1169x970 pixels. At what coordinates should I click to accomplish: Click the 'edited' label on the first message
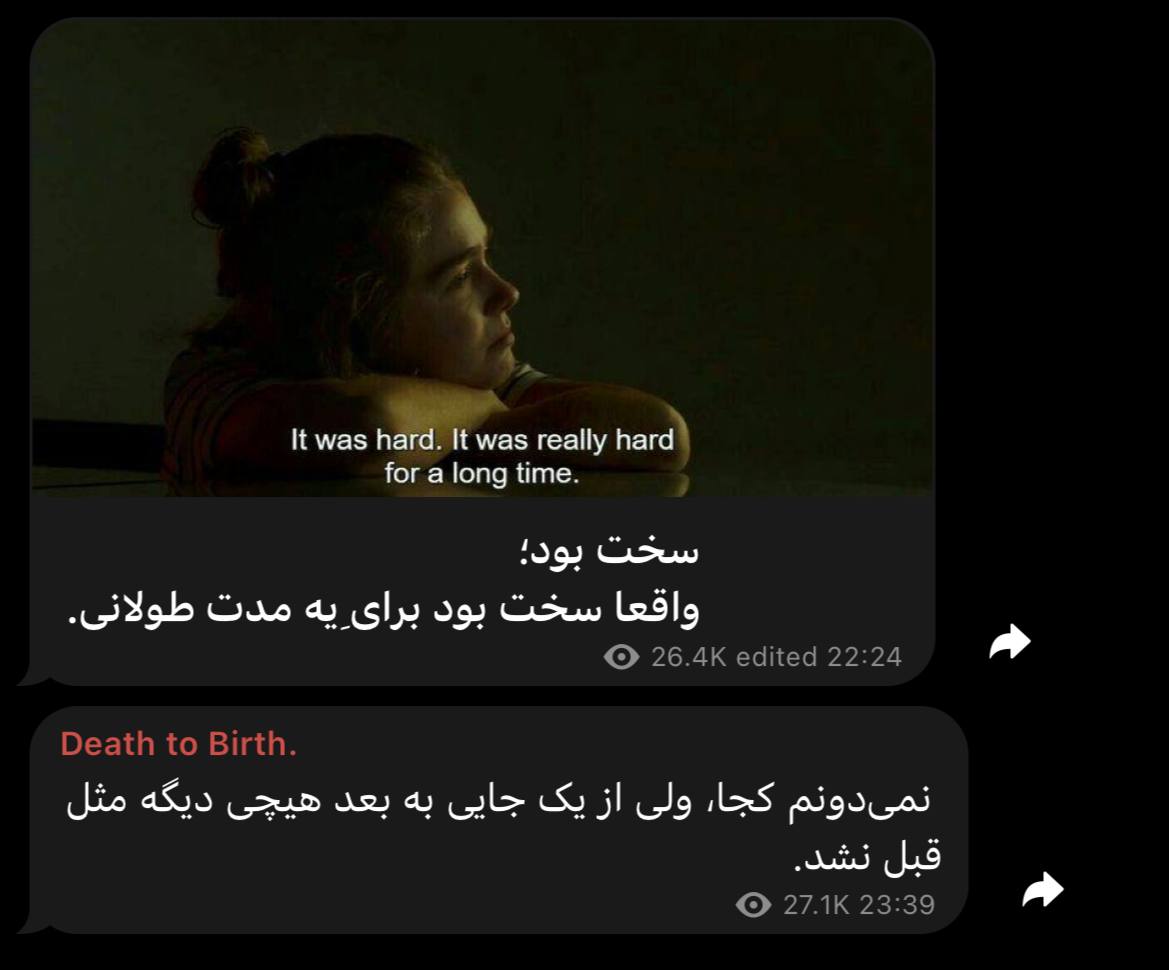[x=776, y=657]
